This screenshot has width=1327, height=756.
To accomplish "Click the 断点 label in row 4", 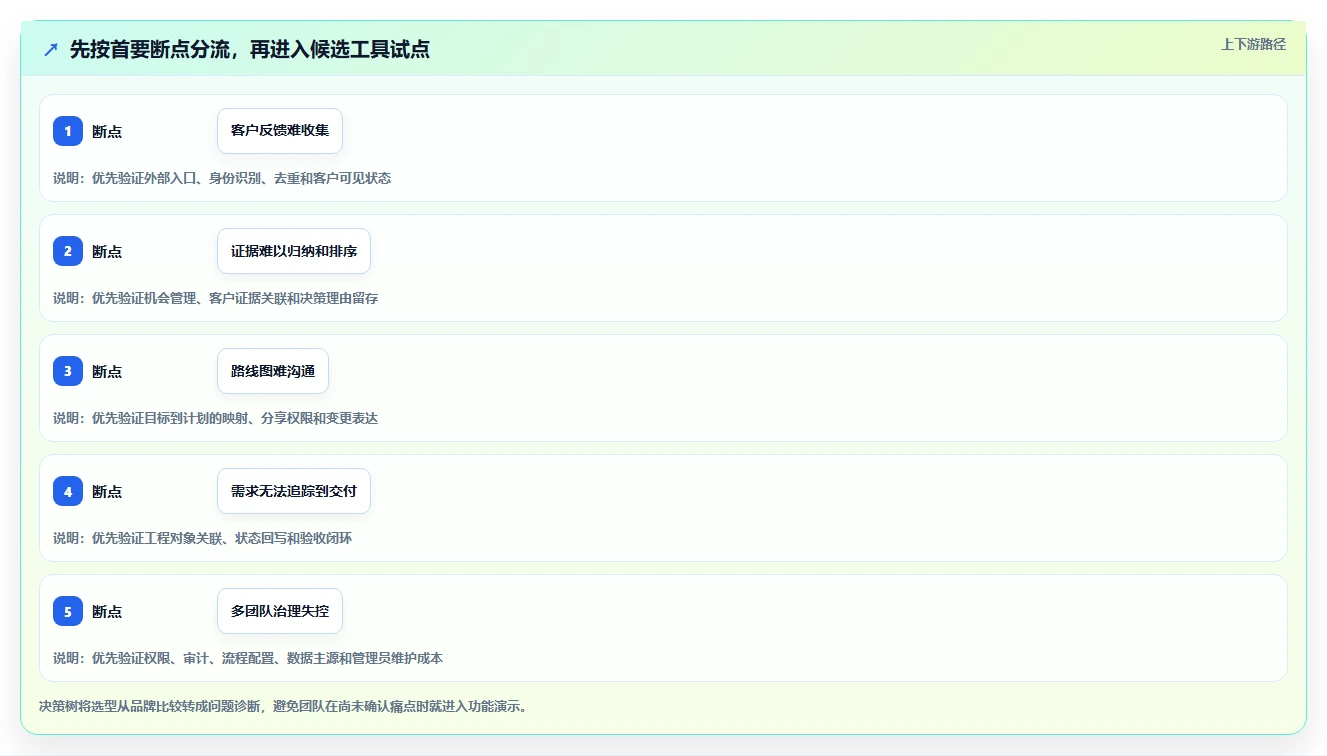I will (107, 492).
